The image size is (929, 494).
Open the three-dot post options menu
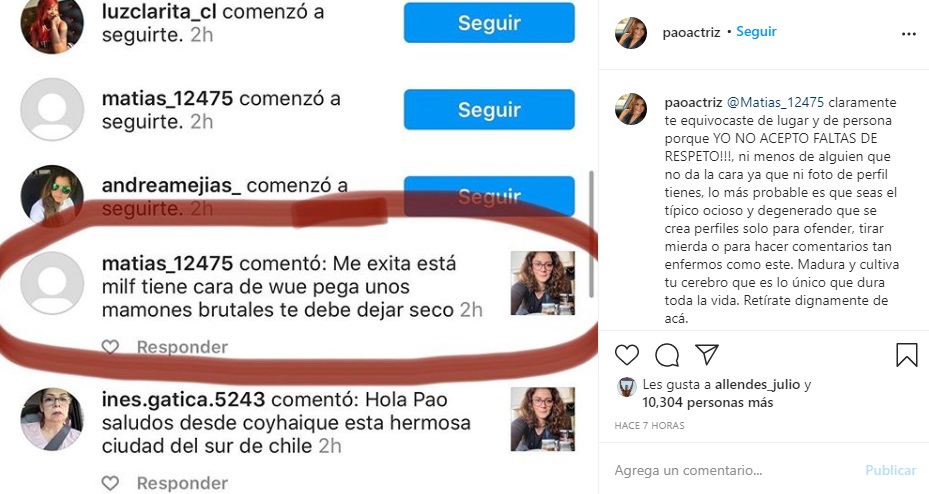click(x=908, y=34)
